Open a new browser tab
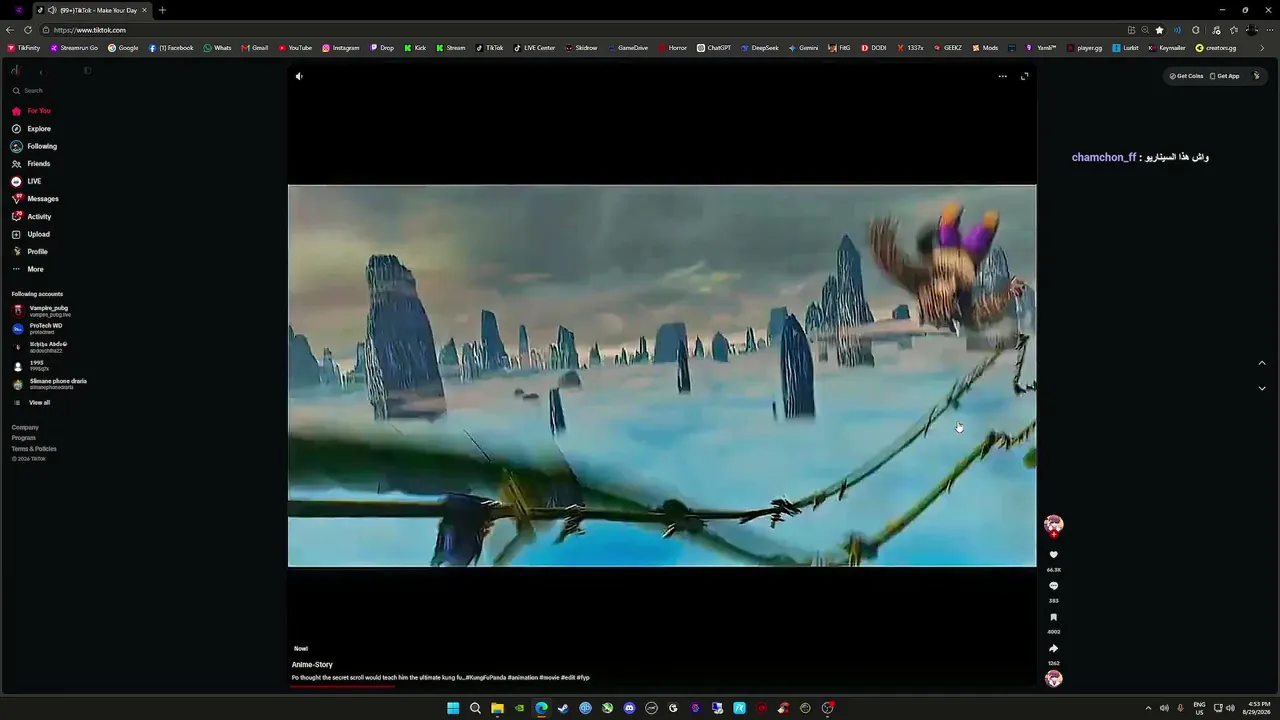1280x720 pixels. click(x=162, y=10)
